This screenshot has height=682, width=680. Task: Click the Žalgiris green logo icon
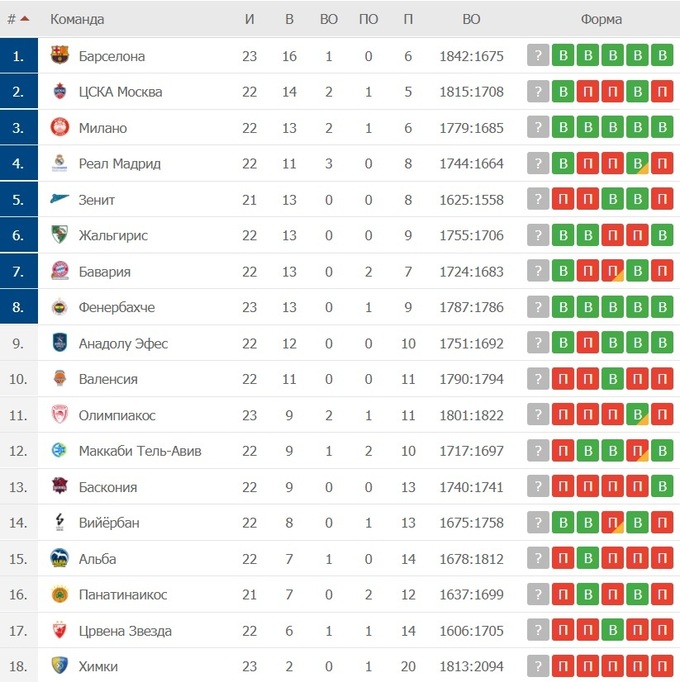(x=60, y=236)
